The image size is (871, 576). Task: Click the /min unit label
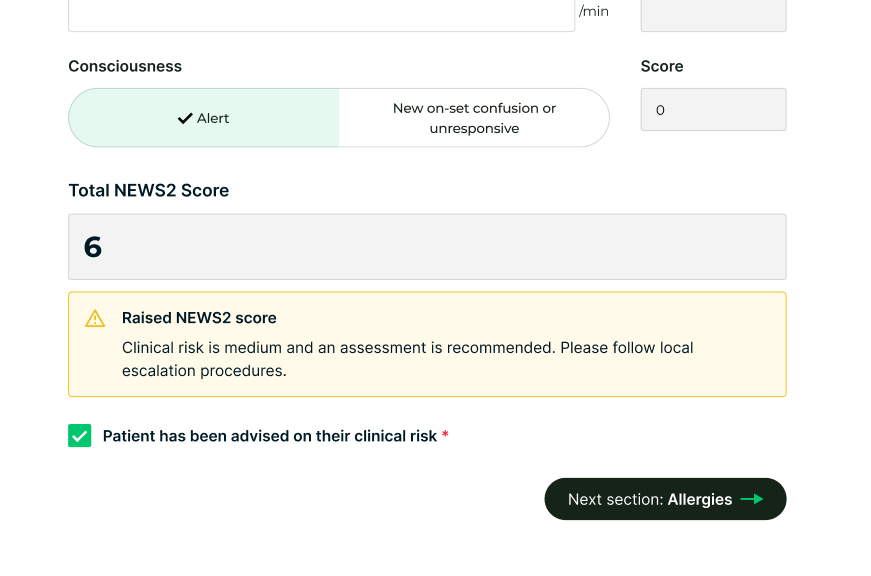pyautogui.click(x=594, y=12)
